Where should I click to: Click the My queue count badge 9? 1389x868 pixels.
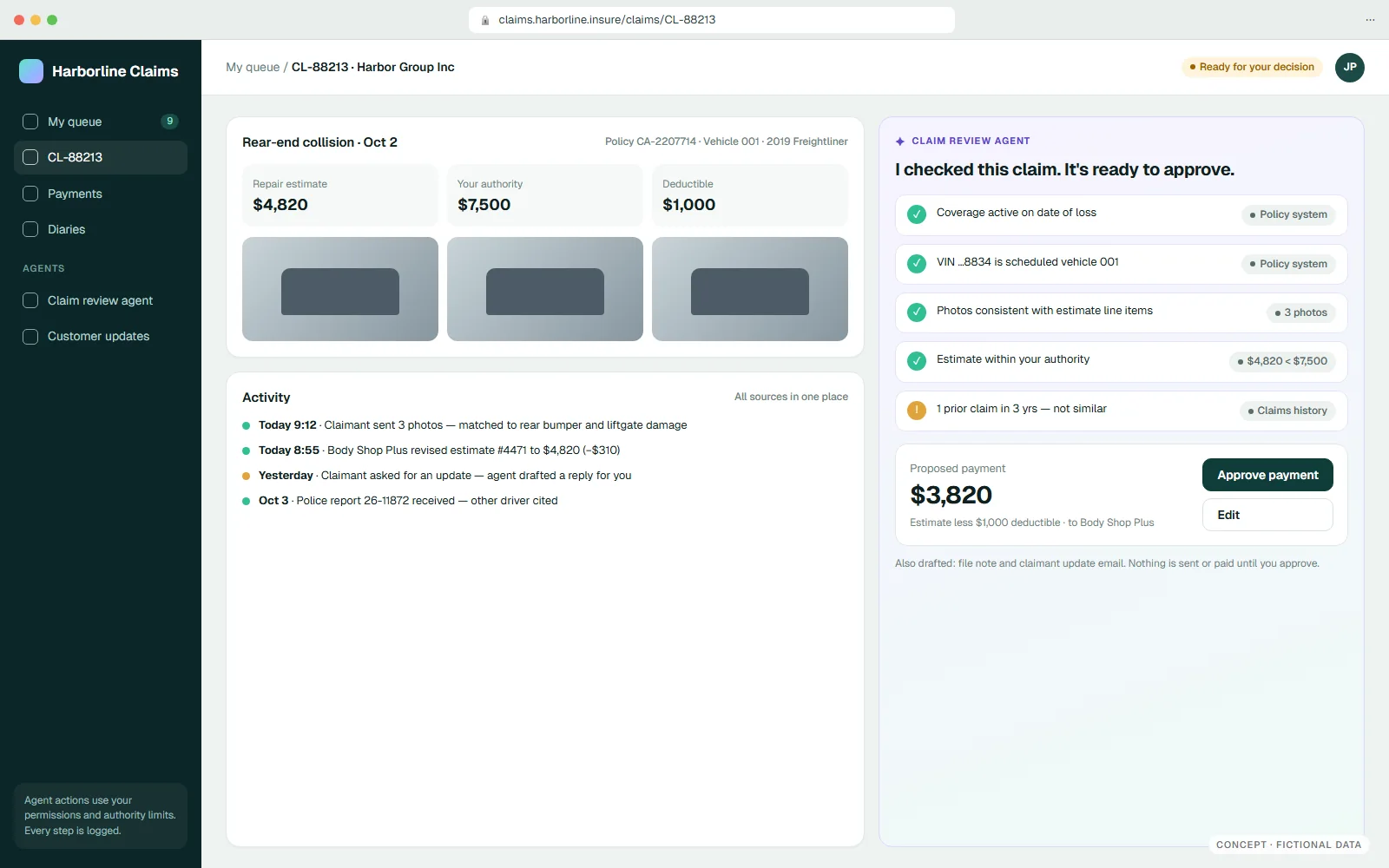(x=169, y=122)
